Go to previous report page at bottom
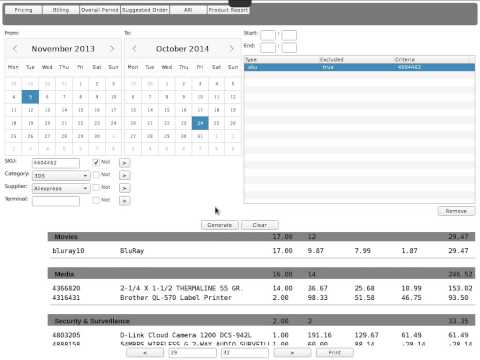 (145, 352)
